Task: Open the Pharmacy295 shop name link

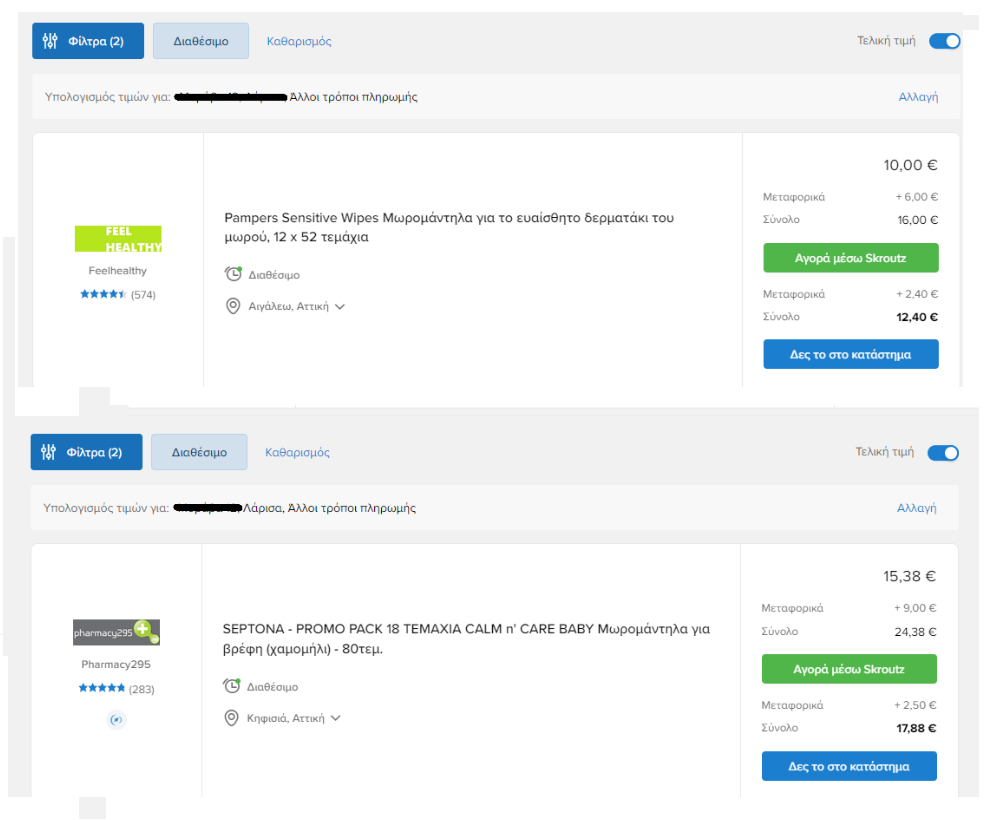Action: tap(116, 664)
